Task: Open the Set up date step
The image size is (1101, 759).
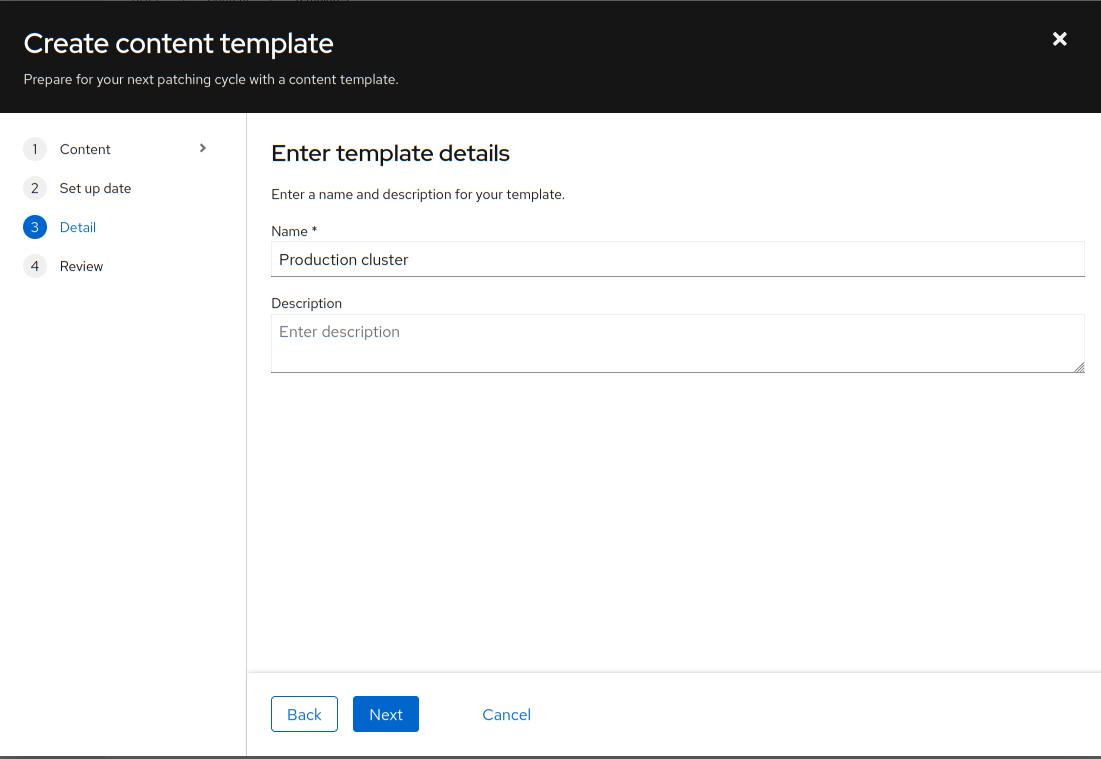Action: point(95,188)
